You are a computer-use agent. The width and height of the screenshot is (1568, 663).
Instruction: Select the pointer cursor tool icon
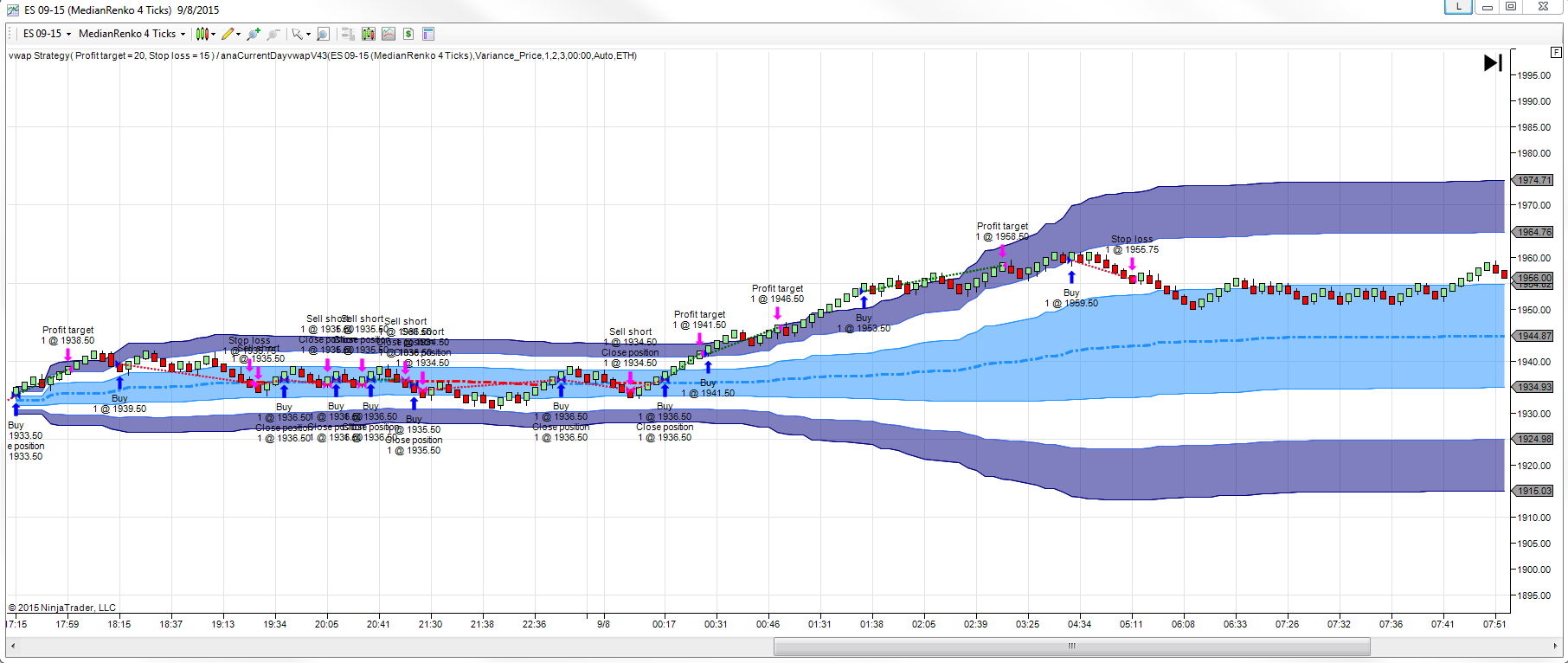click(297, 34)
